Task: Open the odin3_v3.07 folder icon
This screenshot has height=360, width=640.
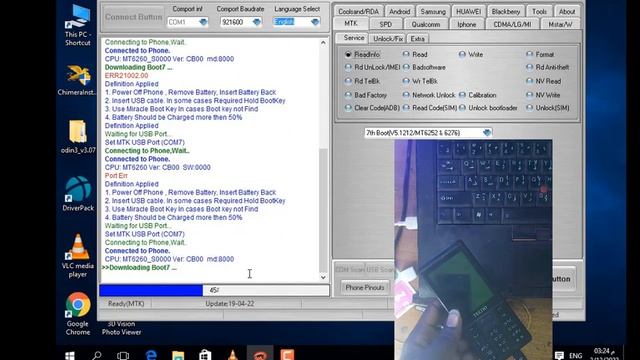Action: click(x=78, y=137)
